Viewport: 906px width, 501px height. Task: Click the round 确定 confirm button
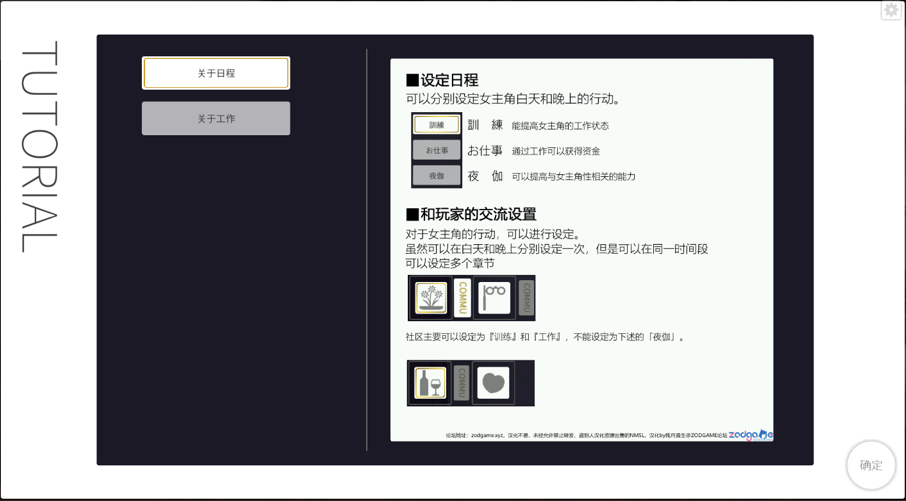pos(871,465)
